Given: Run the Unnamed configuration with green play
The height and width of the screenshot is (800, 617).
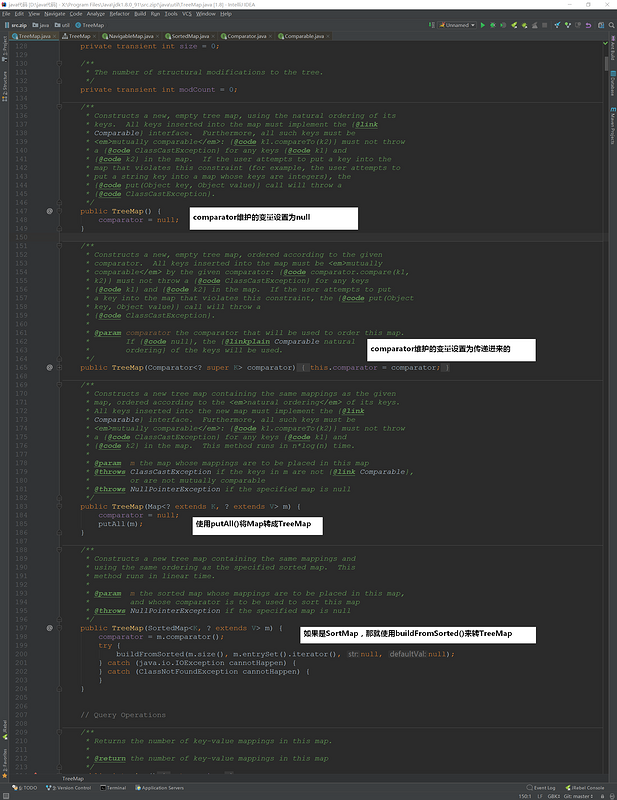Looking at the screenshot, I should click(483, 25).
